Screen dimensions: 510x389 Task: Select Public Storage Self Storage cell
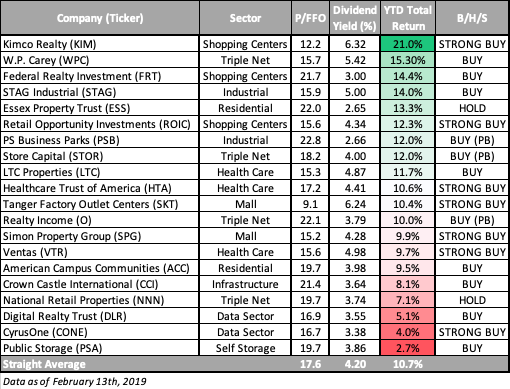click(245, 348)
